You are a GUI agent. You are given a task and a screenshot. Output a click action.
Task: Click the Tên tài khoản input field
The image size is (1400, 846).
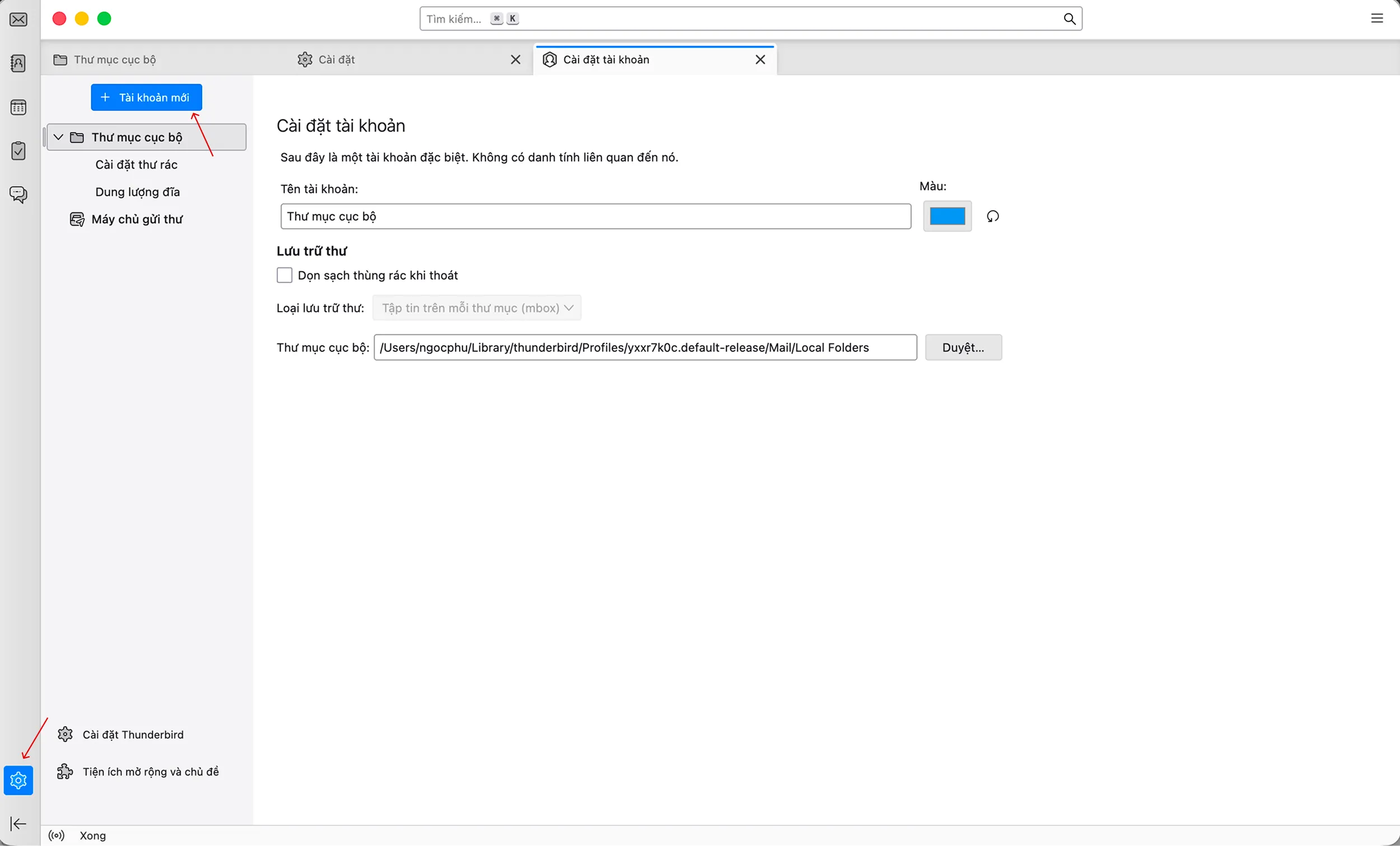pyautogui.click(x=595, y=216)
